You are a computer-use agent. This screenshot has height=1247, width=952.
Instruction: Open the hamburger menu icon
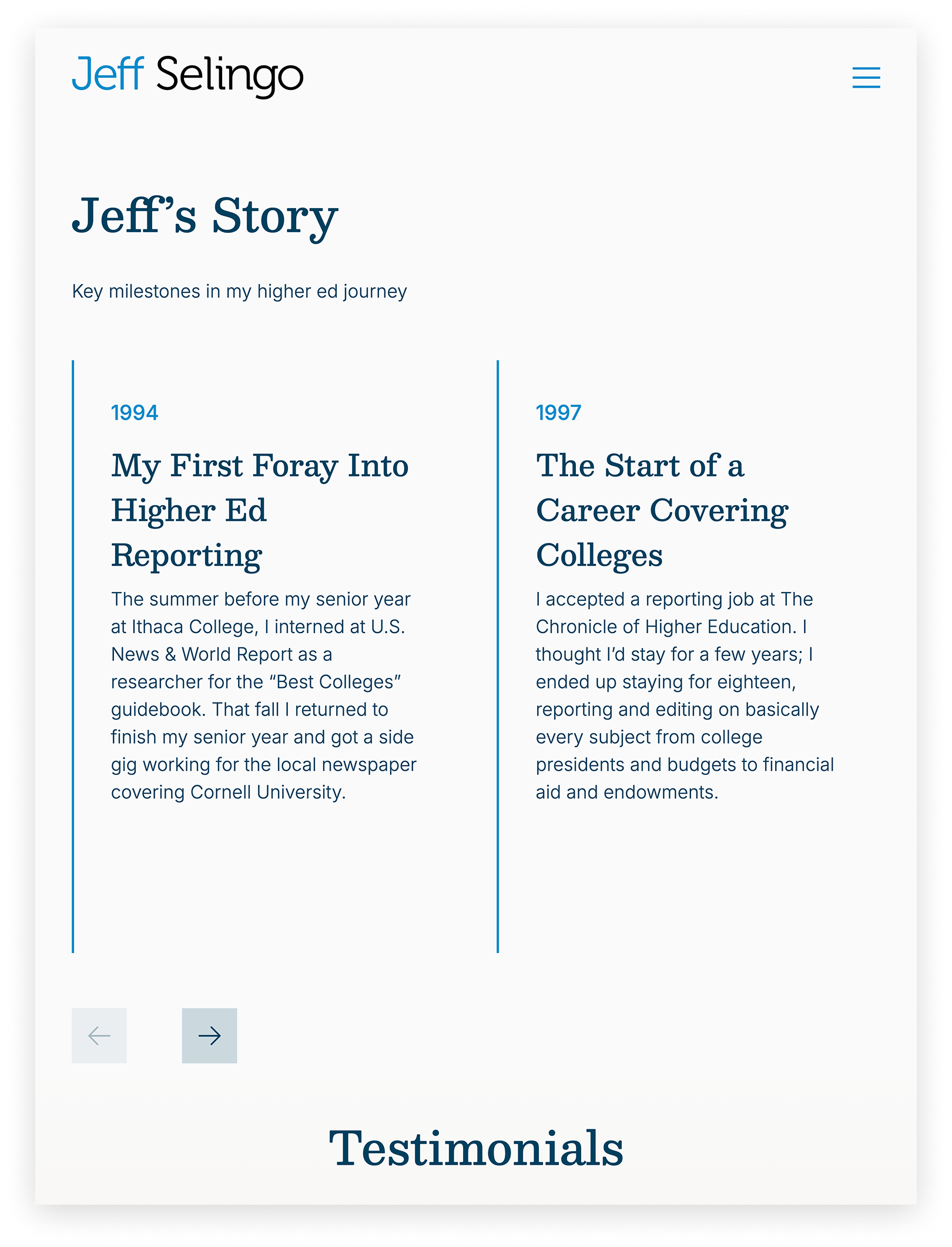pyautogui.click(x=866, y=78)
